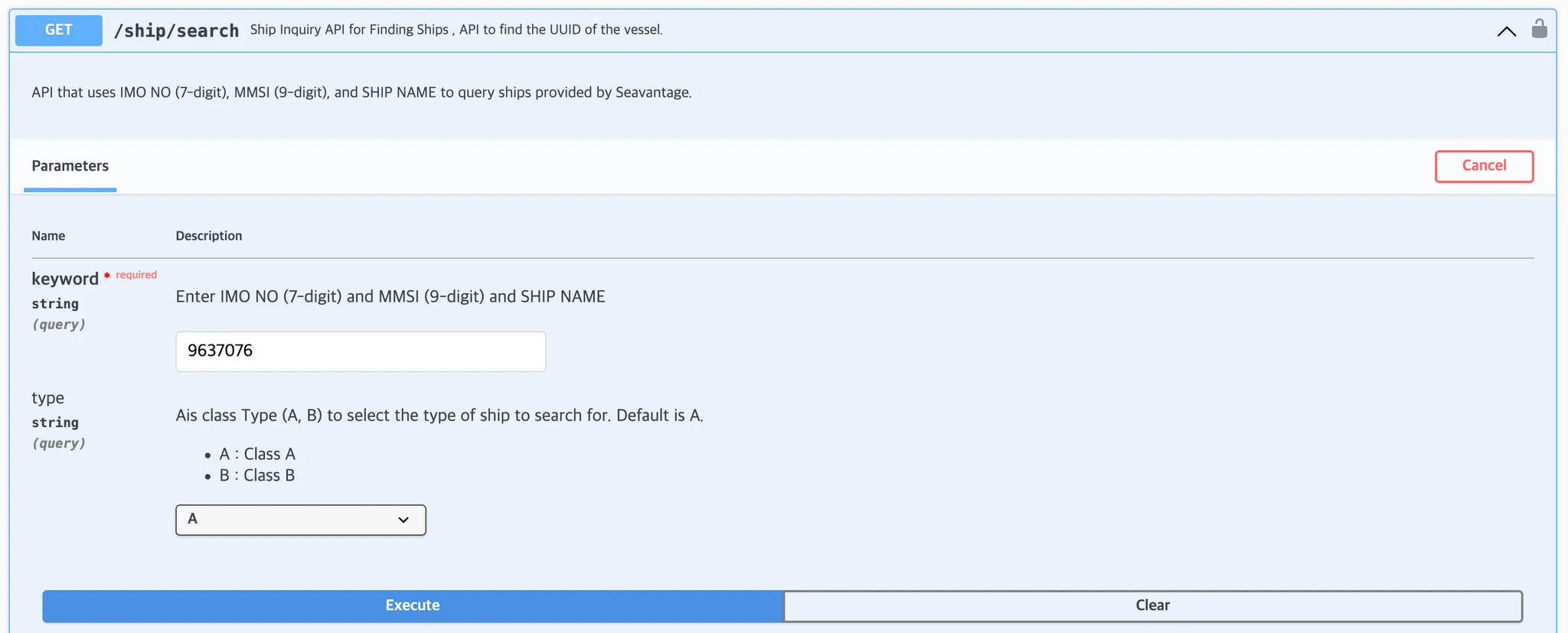Click the /ship/search endpoint path

click(176, 31)
